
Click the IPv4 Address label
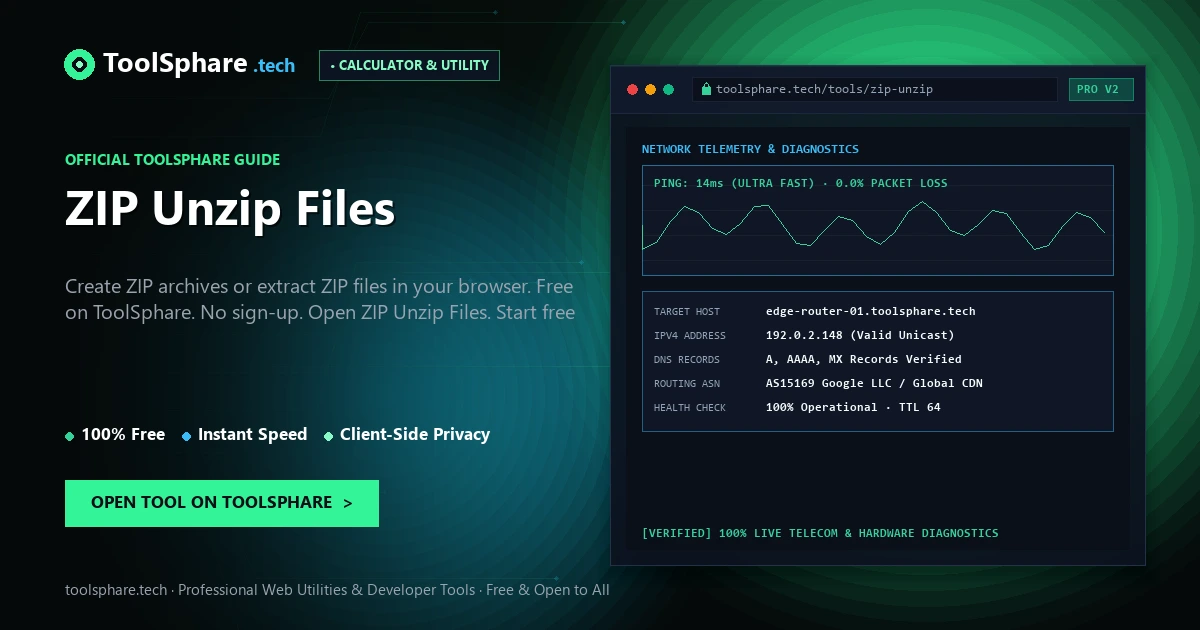point(690,336)
